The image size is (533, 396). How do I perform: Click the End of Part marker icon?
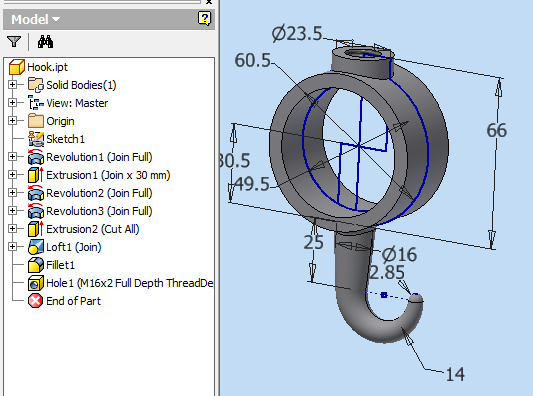36,301
